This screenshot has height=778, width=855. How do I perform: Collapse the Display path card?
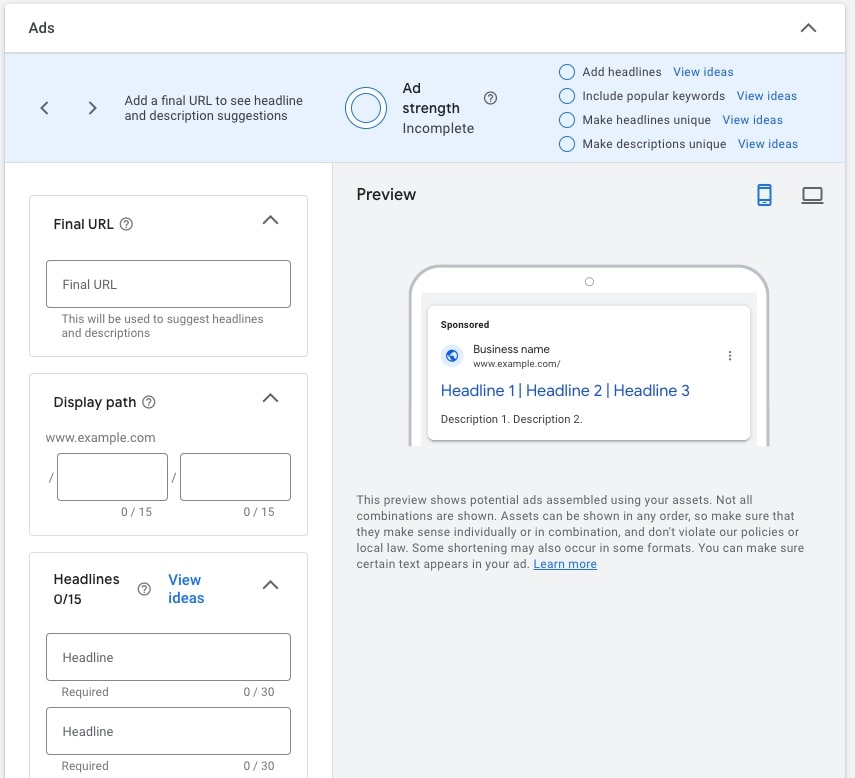tap(270, 398)
